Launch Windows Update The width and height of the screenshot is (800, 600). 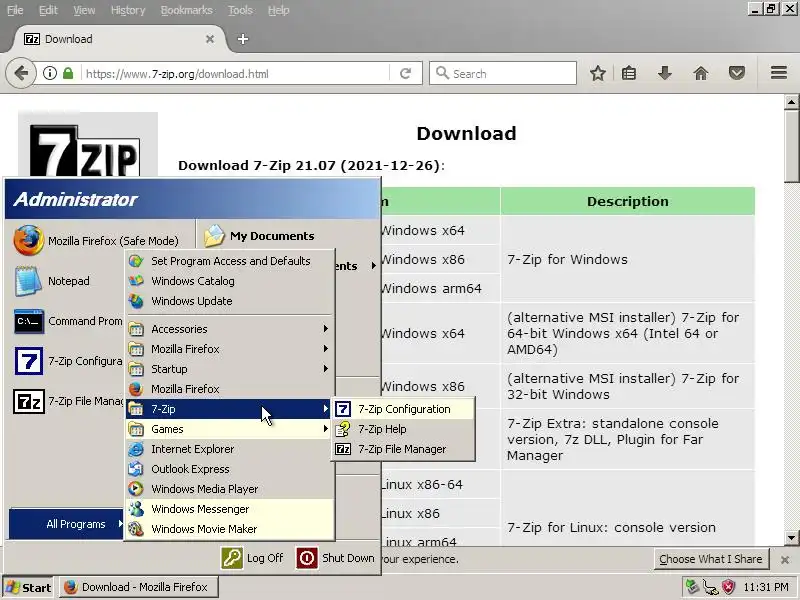pos(230,301)
